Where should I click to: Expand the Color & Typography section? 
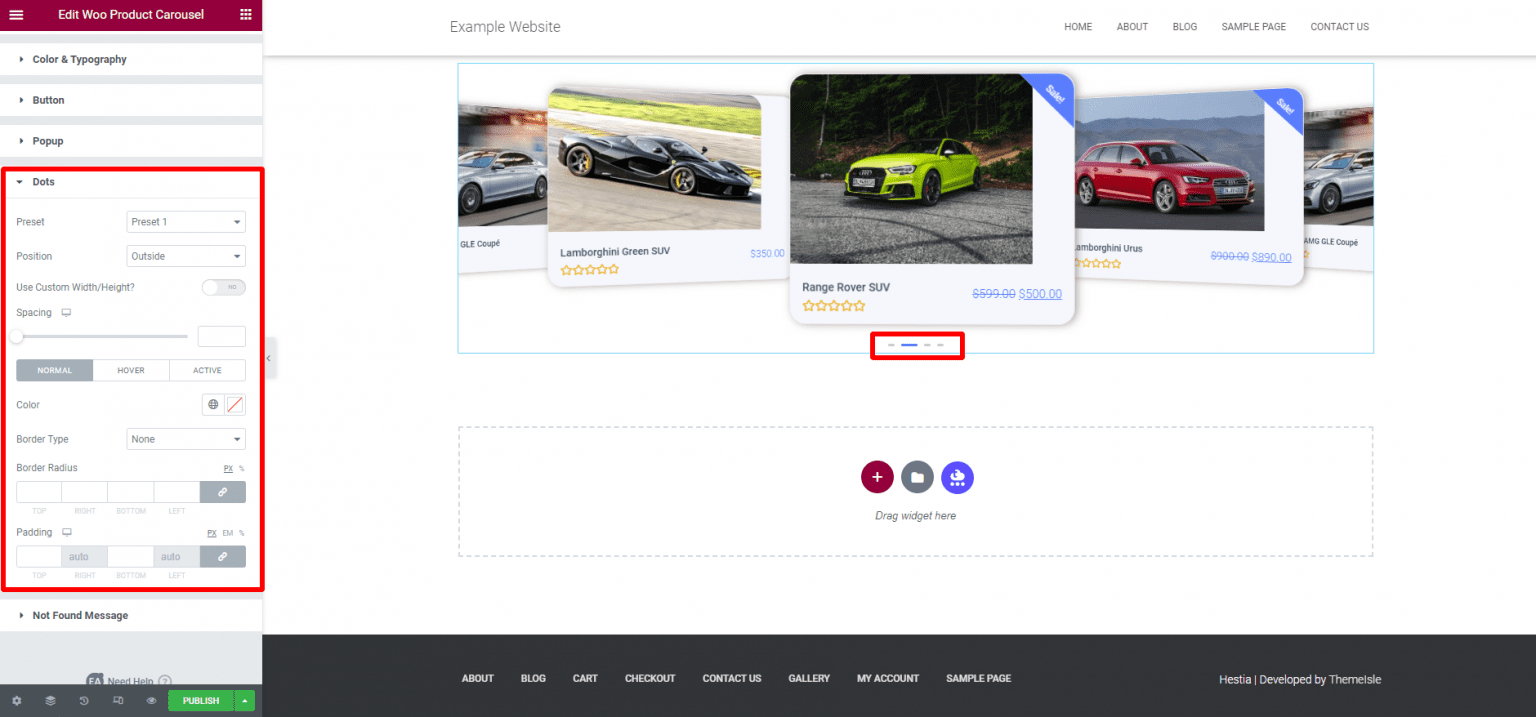click(79, 59)
